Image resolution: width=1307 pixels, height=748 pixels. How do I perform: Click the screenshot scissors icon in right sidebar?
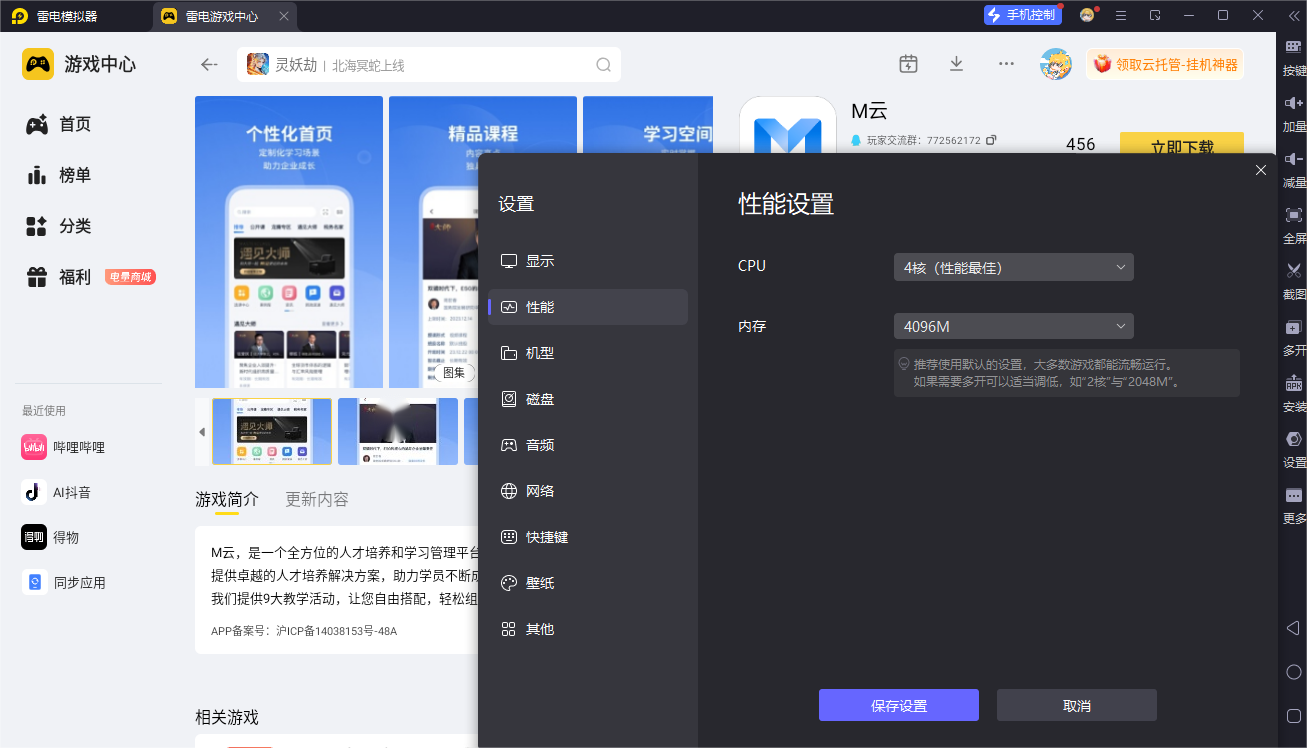[1293, 271]
